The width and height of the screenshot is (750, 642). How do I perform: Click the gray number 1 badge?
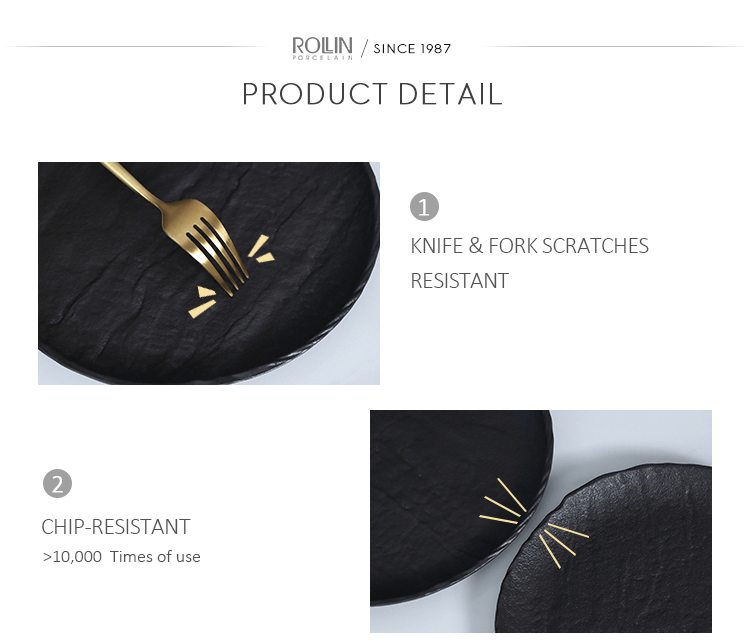[424, 207]
